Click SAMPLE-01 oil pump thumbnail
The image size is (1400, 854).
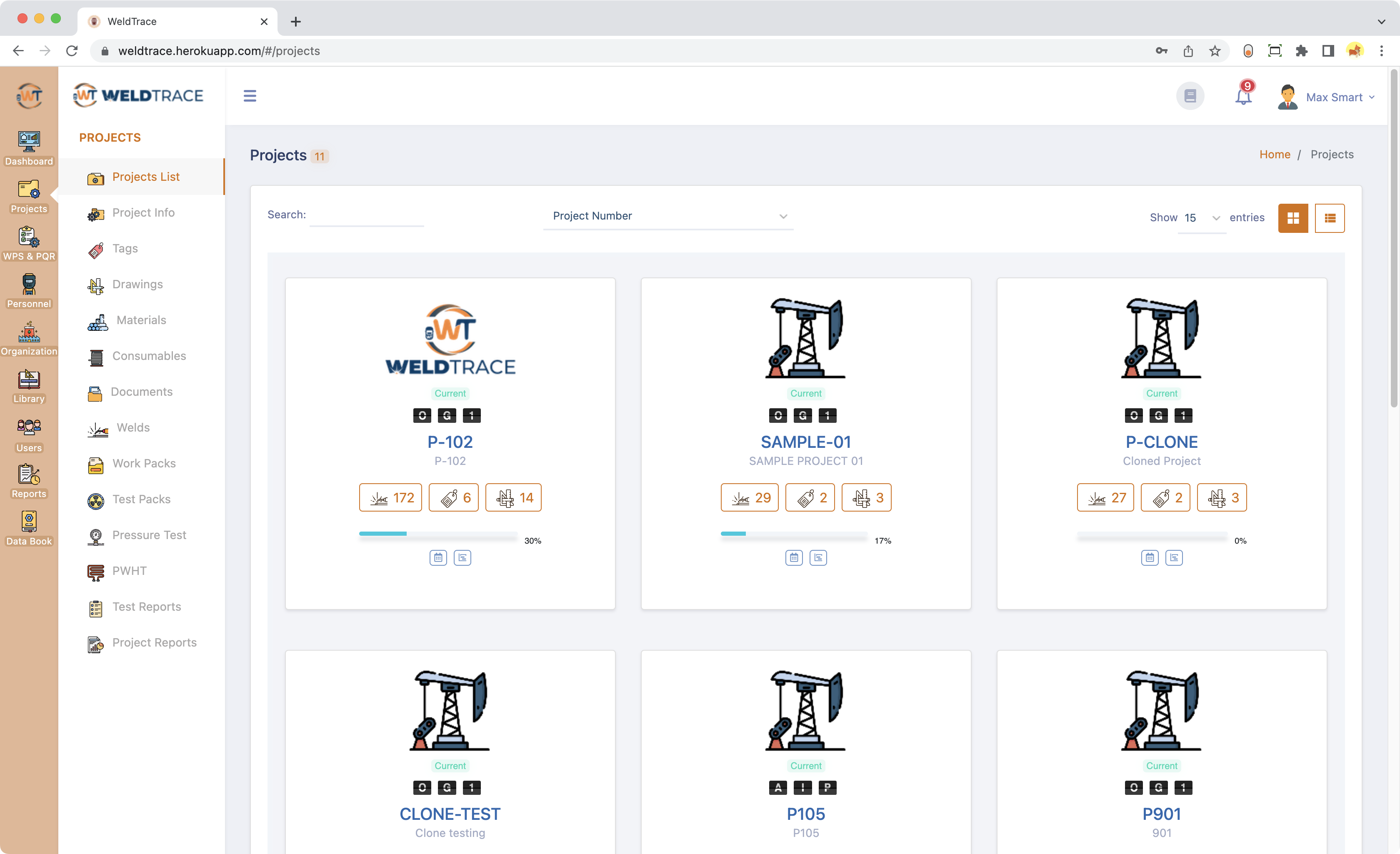[806, 338]
